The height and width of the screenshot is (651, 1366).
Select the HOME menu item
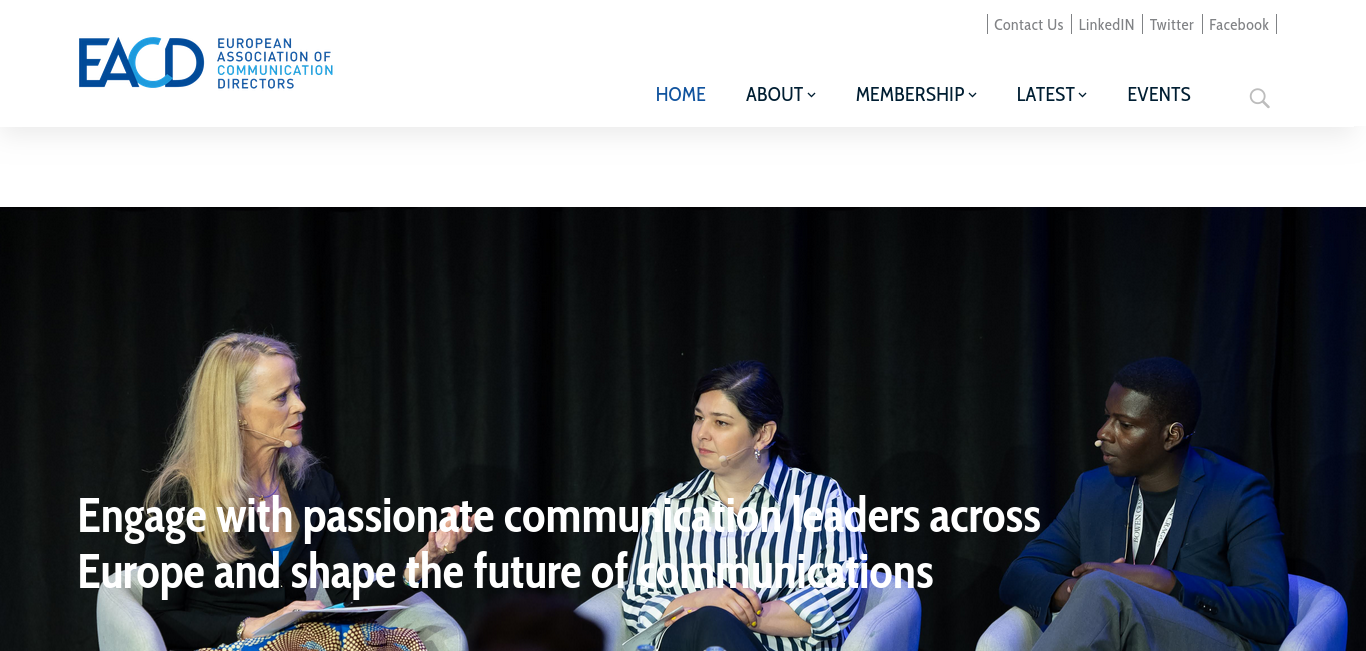tap(680, 94)
